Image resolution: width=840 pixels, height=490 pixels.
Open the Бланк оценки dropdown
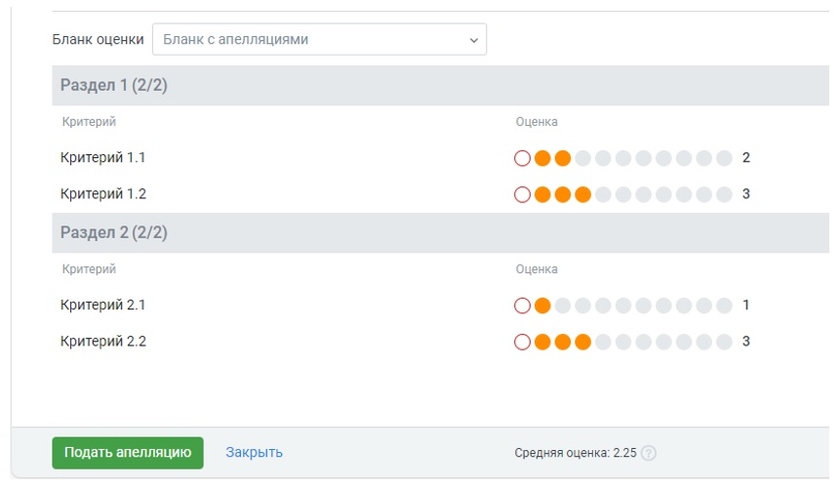[x=318, y=40]
